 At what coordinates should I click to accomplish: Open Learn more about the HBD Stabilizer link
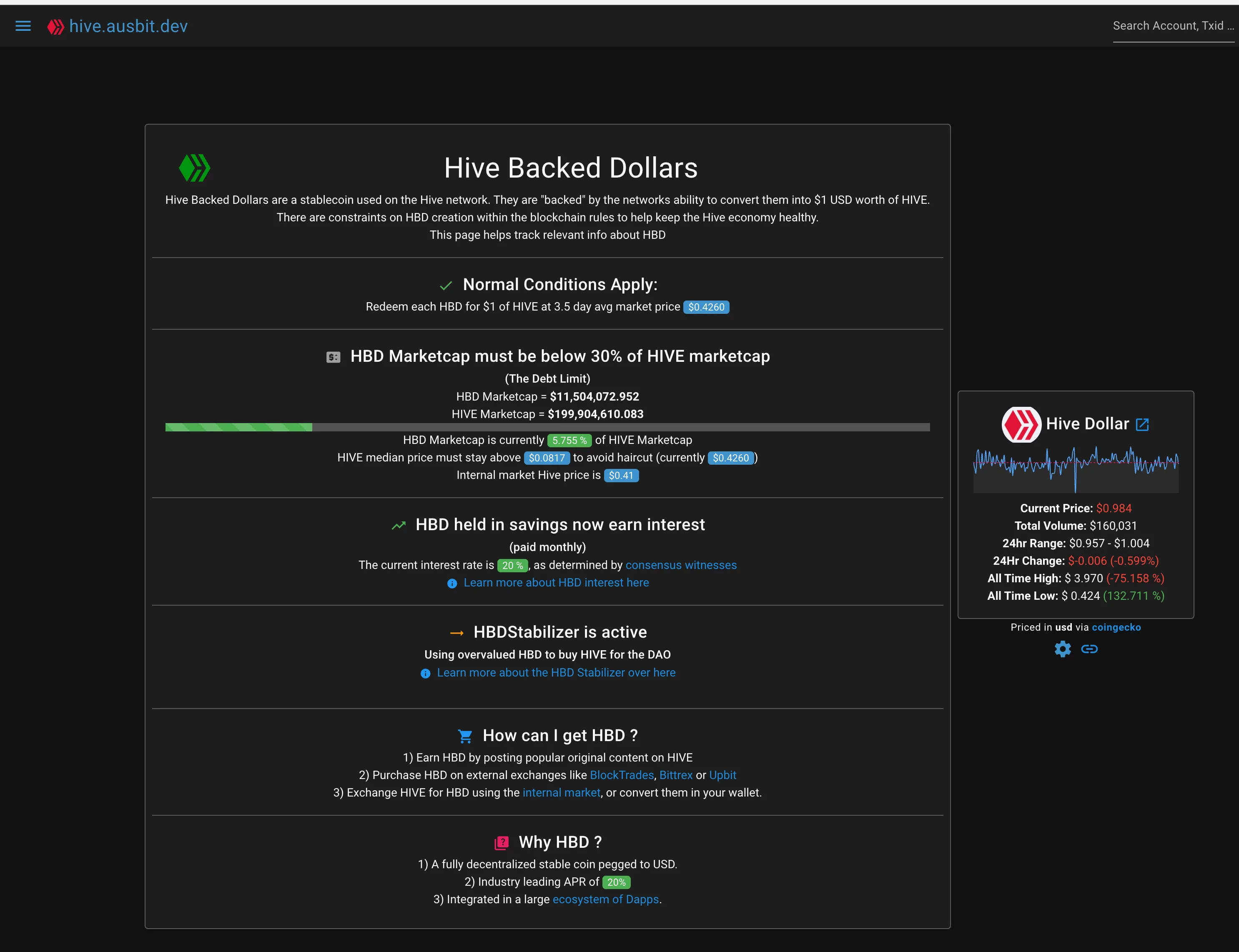click(556, 673)
